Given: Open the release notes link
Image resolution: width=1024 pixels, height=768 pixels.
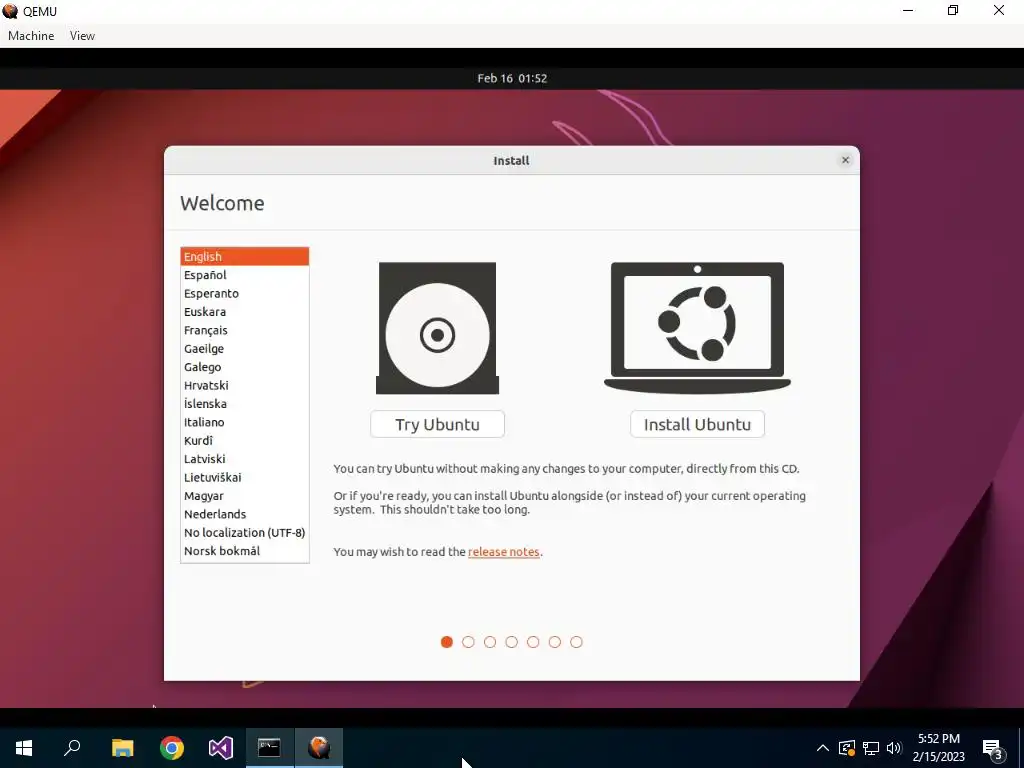Looking at the screenshot, I should pos(504,552).
